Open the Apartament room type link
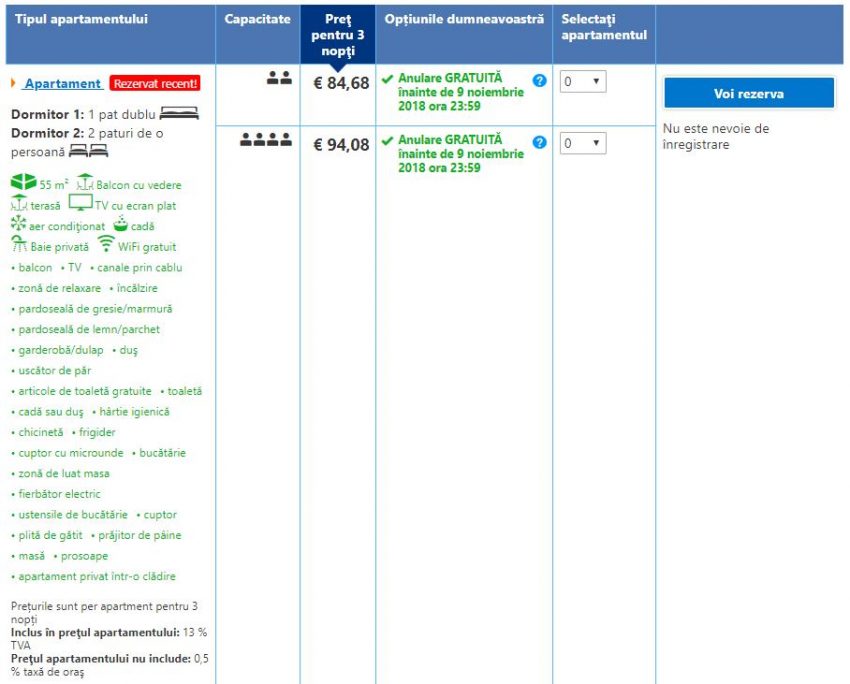The height and width of the screenshot is (684, 850). pyautogui.click(x=62, y=84)
